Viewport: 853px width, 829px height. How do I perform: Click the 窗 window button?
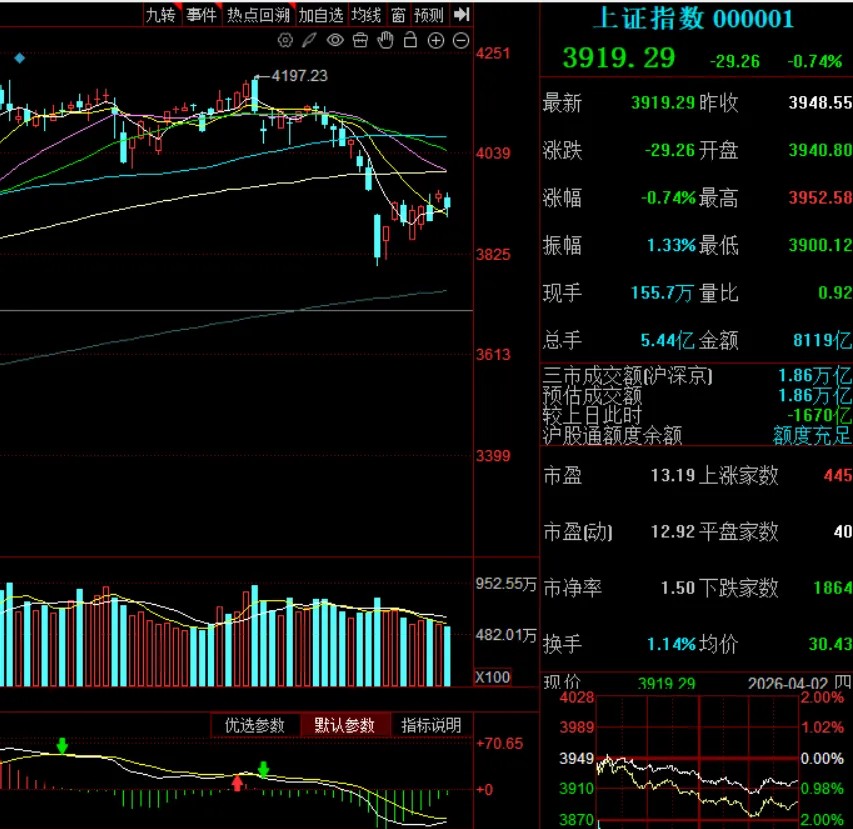[398, 15]
